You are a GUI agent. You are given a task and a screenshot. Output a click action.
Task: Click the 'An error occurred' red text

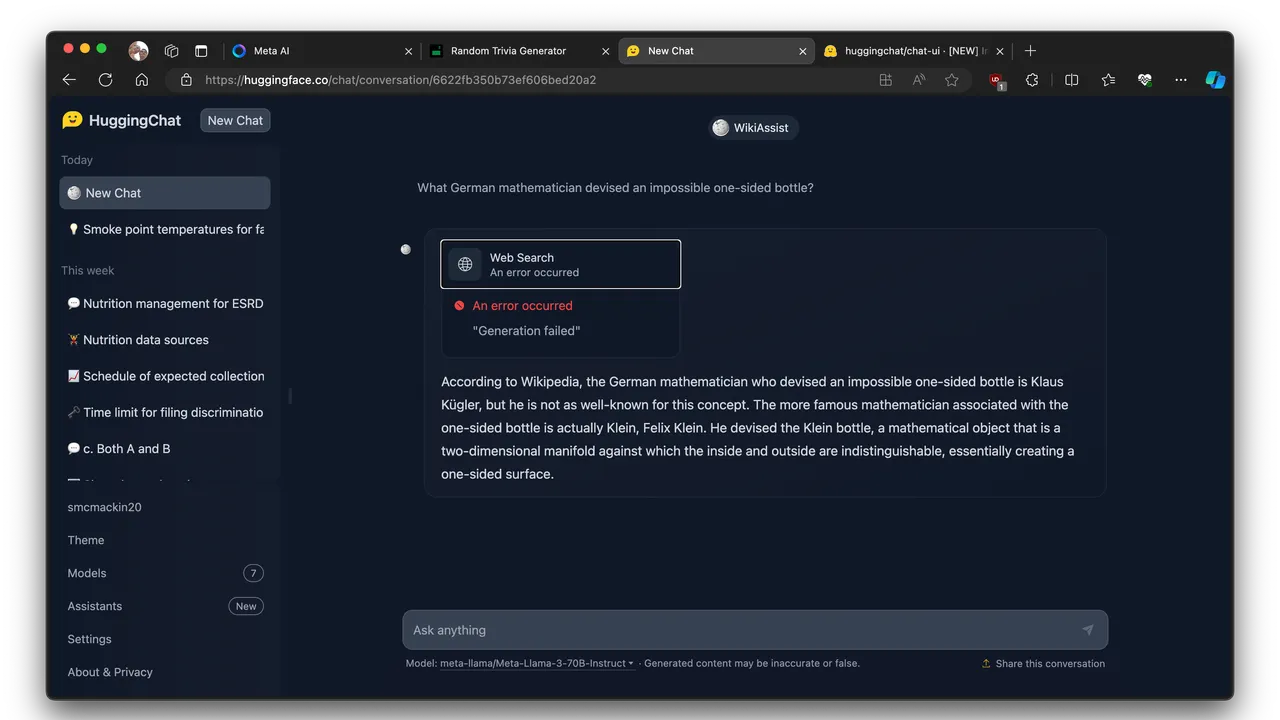click(x=522, y=306)
